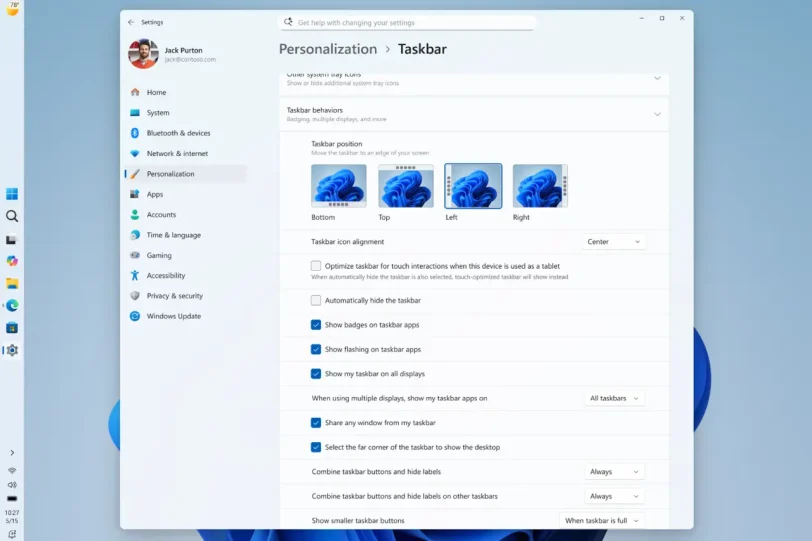Click the search icon in the settings search box
812x541 pixels.
[288, 22]
